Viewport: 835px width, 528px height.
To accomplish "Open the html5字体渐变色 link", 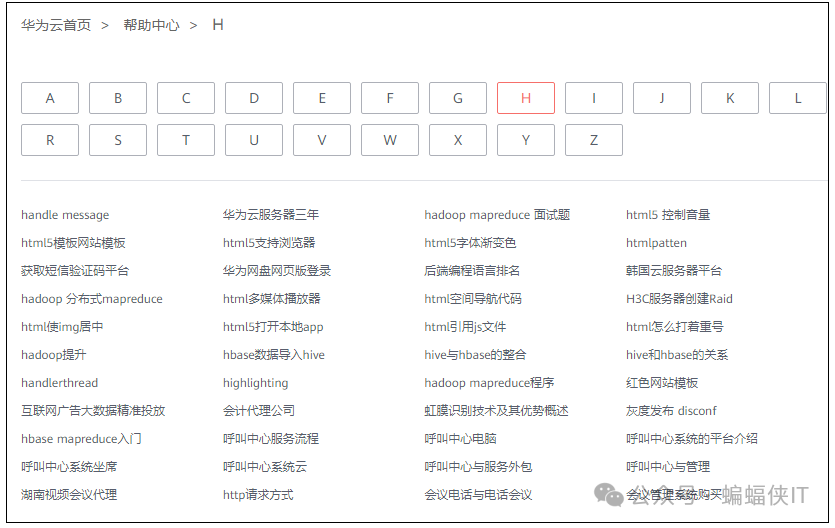I will point(470,243).
